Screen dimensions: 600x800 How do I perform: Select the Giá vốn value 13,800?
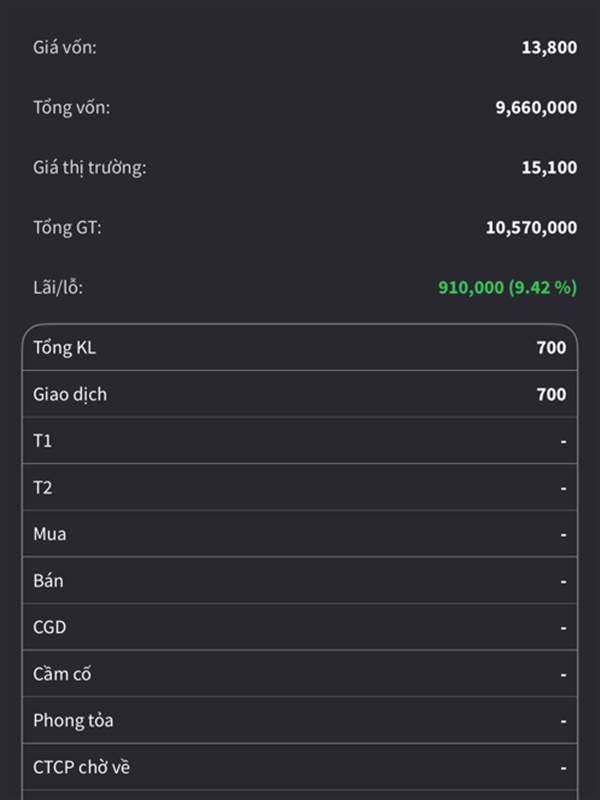[x=549, y=47]
